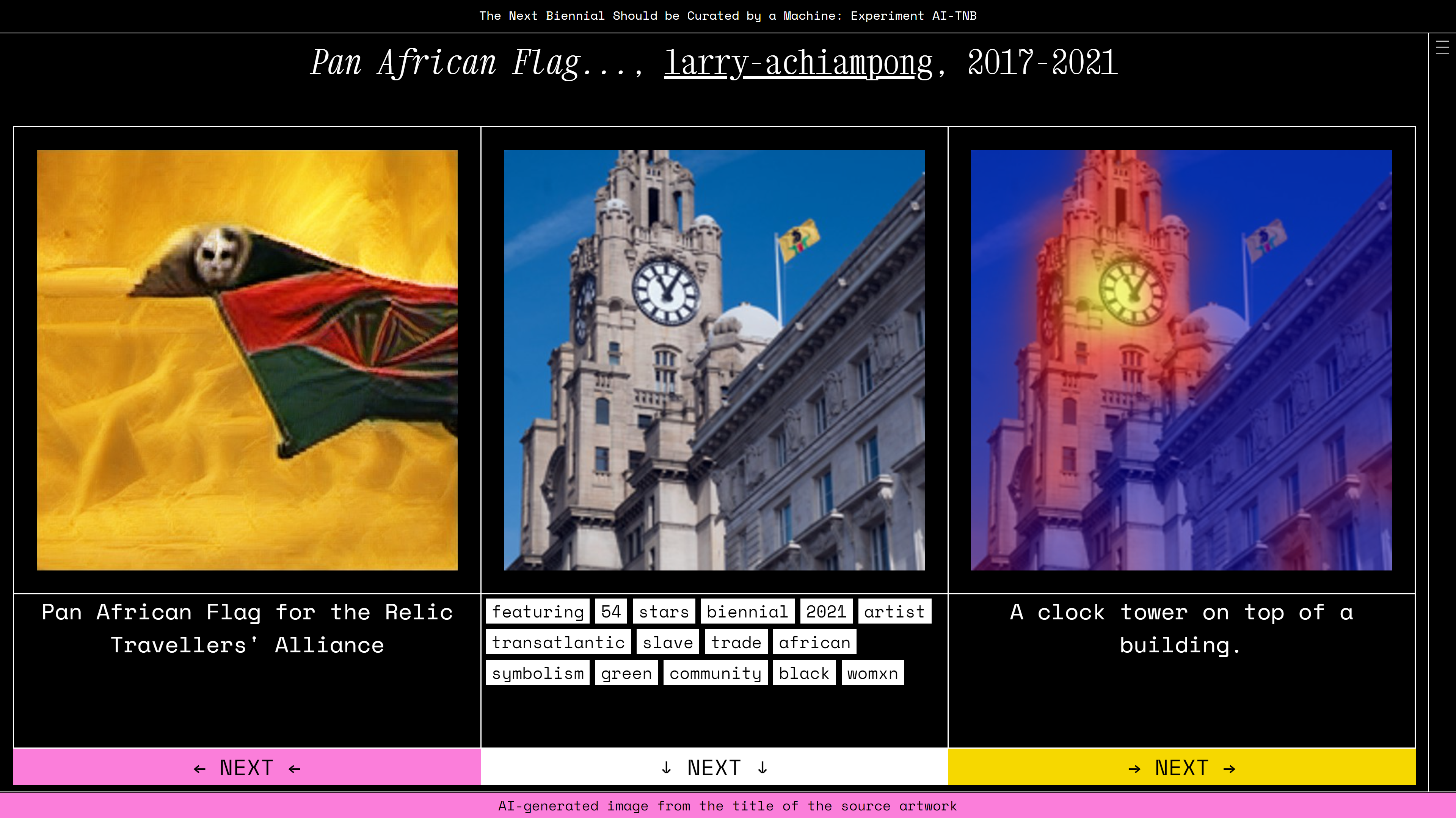Click the 'african' tag button
Viewport: 1456px width, 818px height.
coord(815,642)
